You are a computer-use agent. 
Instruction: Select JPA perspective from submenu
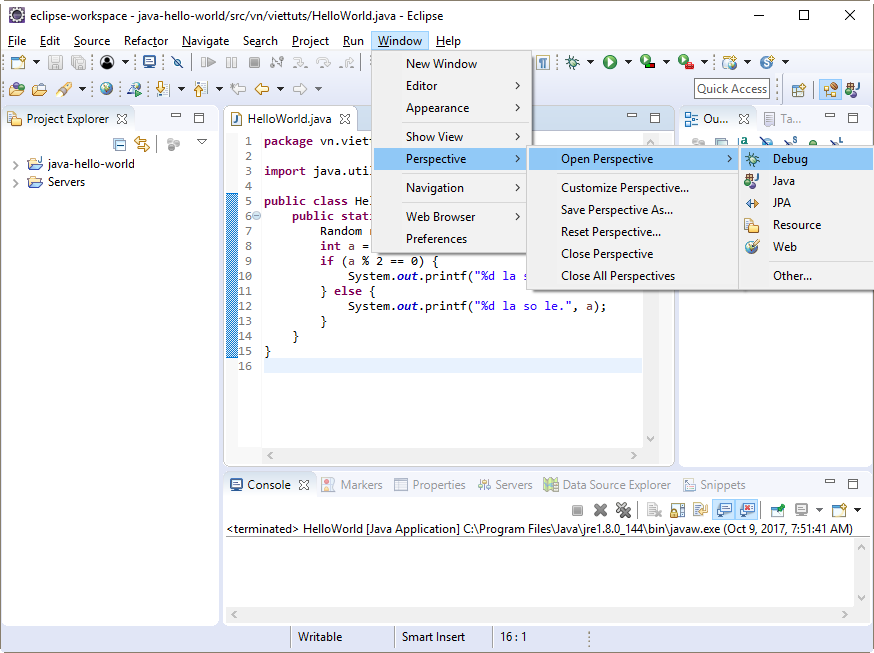point(806,203)
